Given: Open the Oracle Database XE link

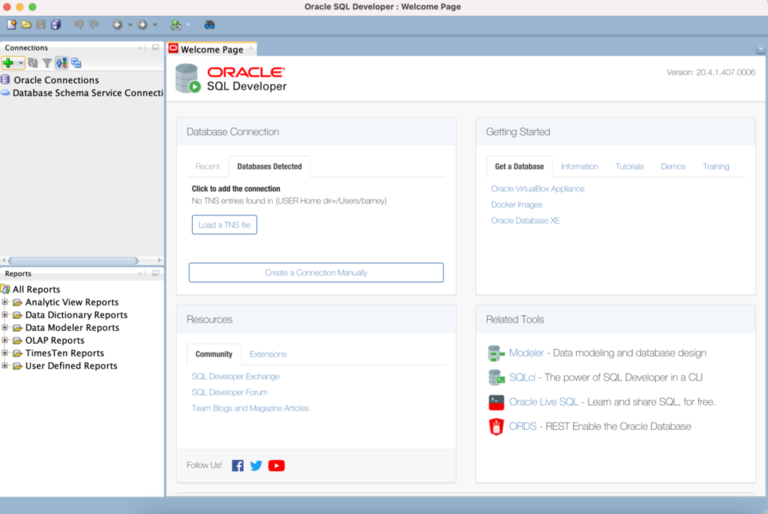Looking at the screenshot, I should [525, 220].
